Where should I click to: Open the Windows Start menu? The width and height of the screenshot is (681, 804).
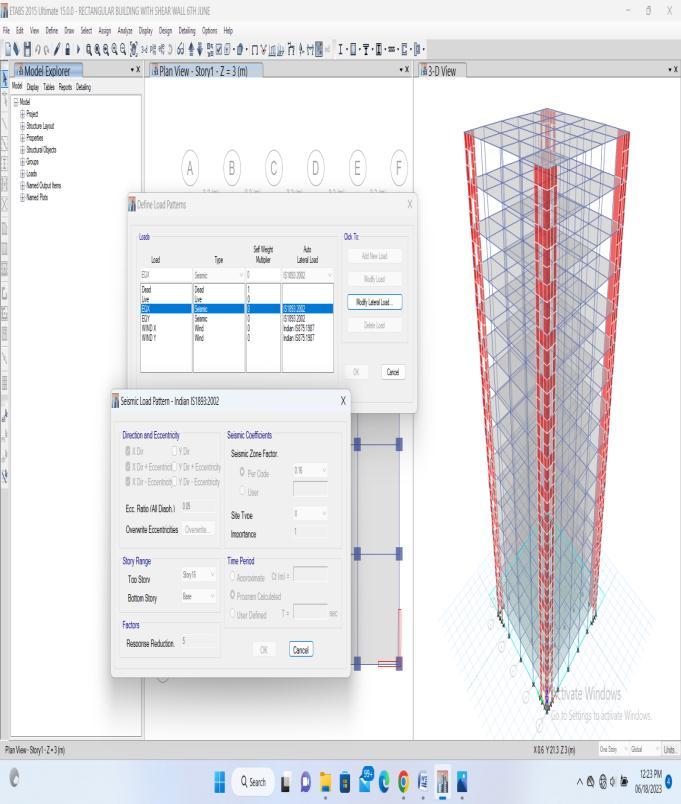pyautogui.click(x=219, y=781)
